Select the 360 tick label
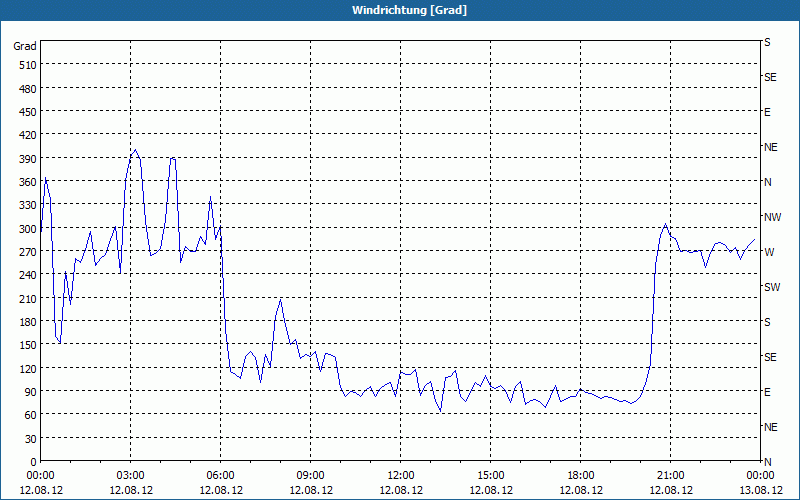The width and height of the screenshot is (800, 500). pyautogui.click(x=28, y=182)
